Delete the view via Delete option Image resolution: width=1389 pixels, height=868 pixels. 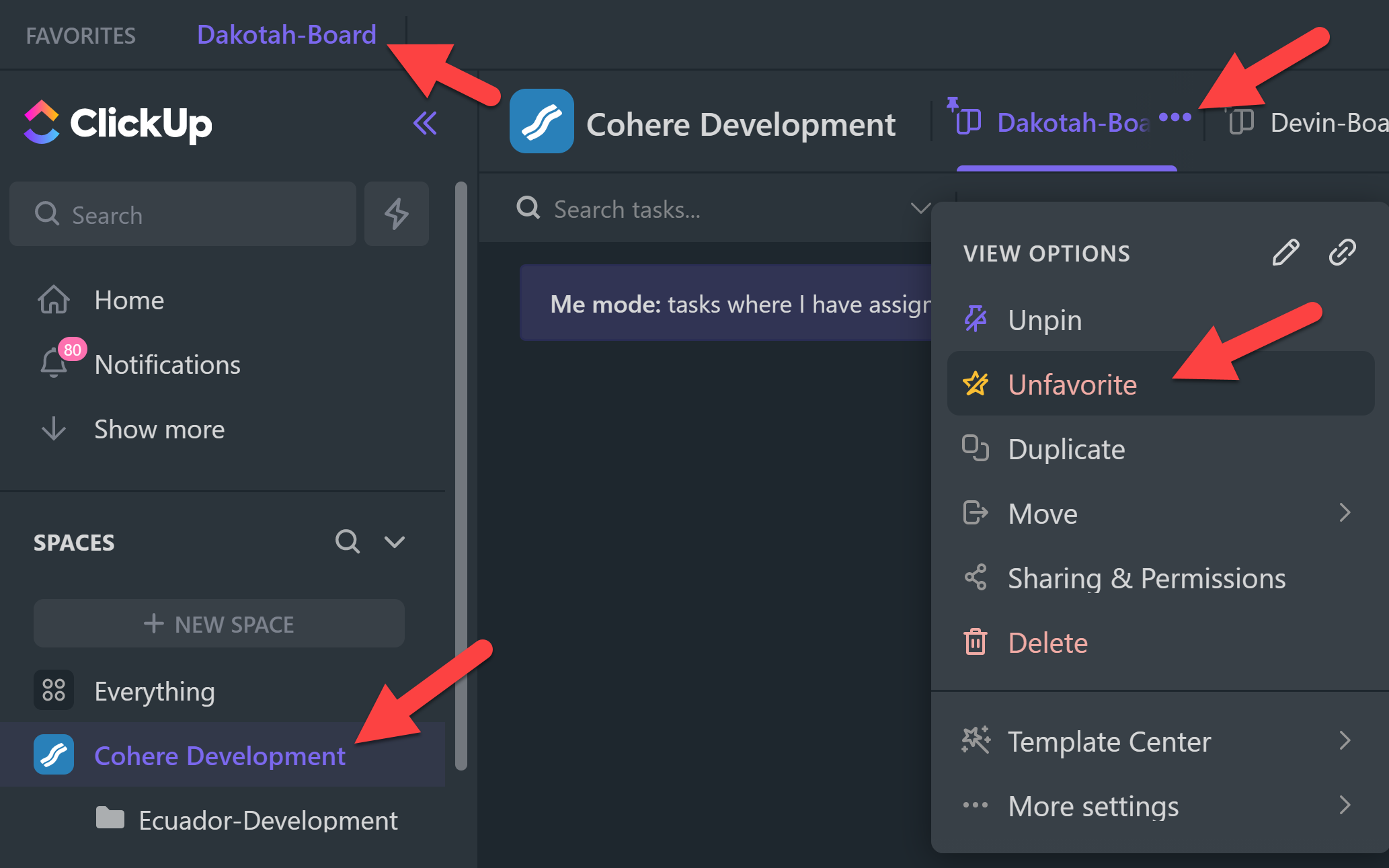pyautogui.click(x=1160, y=642)
